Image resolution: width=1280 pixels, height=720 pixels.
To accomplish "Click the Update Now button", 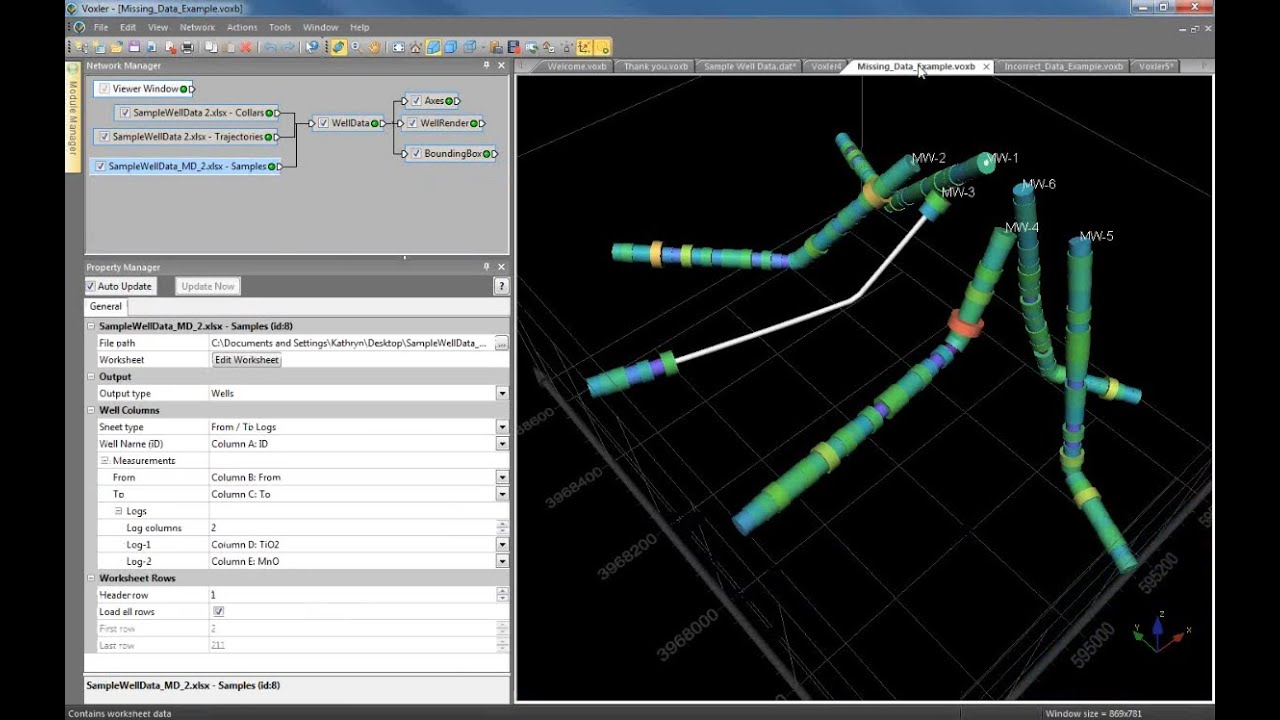I will click(x=208, y=286).
